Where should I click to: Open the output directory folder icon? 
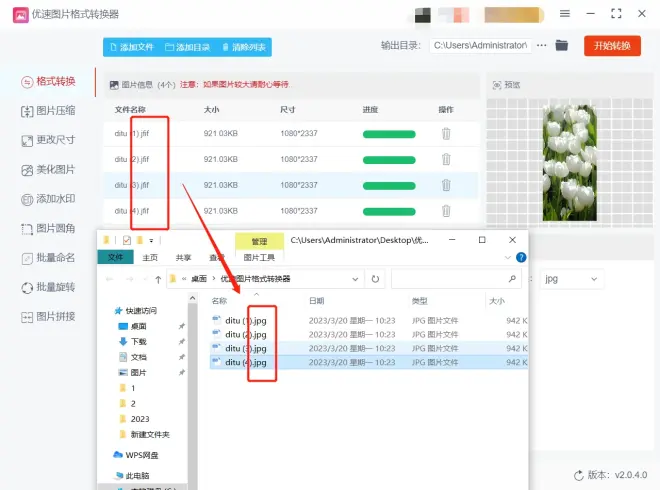tap(562, 46)
